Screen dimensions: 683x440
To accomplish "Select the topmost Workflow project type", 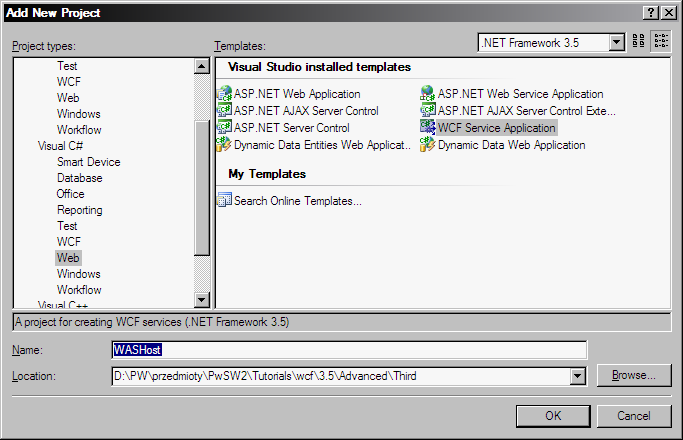I will point(79,130).
